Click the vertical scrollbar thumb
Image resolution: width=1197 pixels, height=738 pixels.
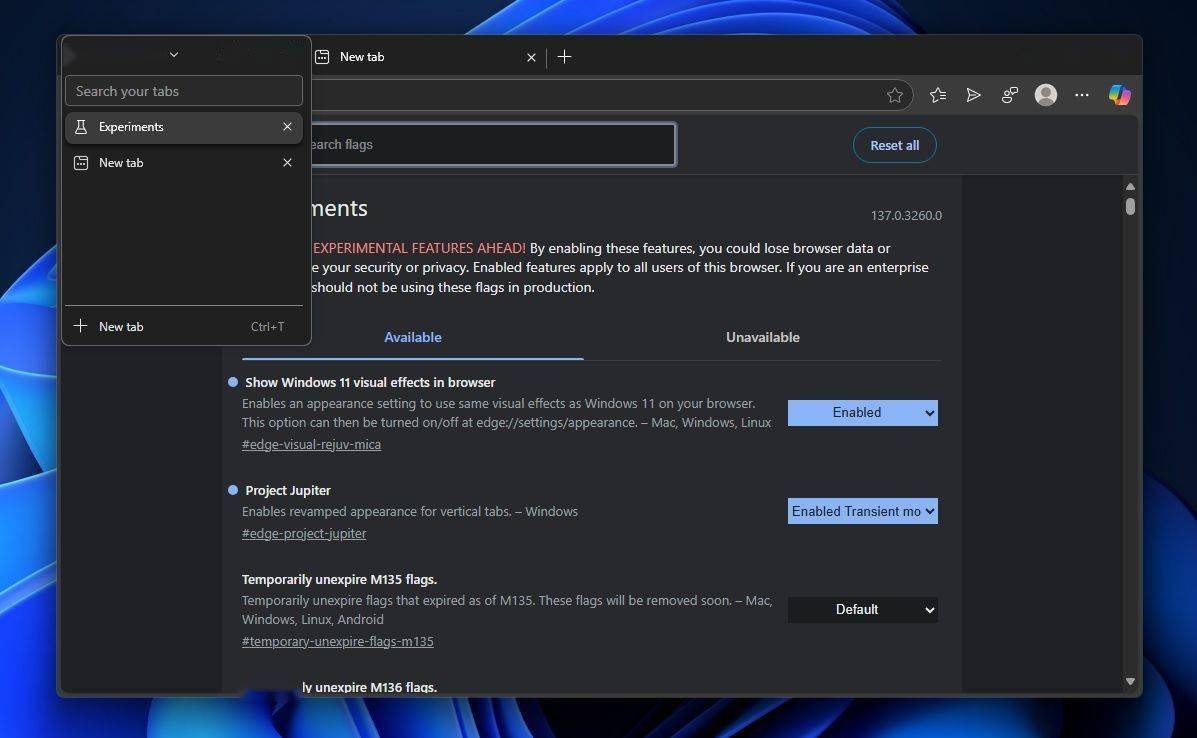(1131, 206)
